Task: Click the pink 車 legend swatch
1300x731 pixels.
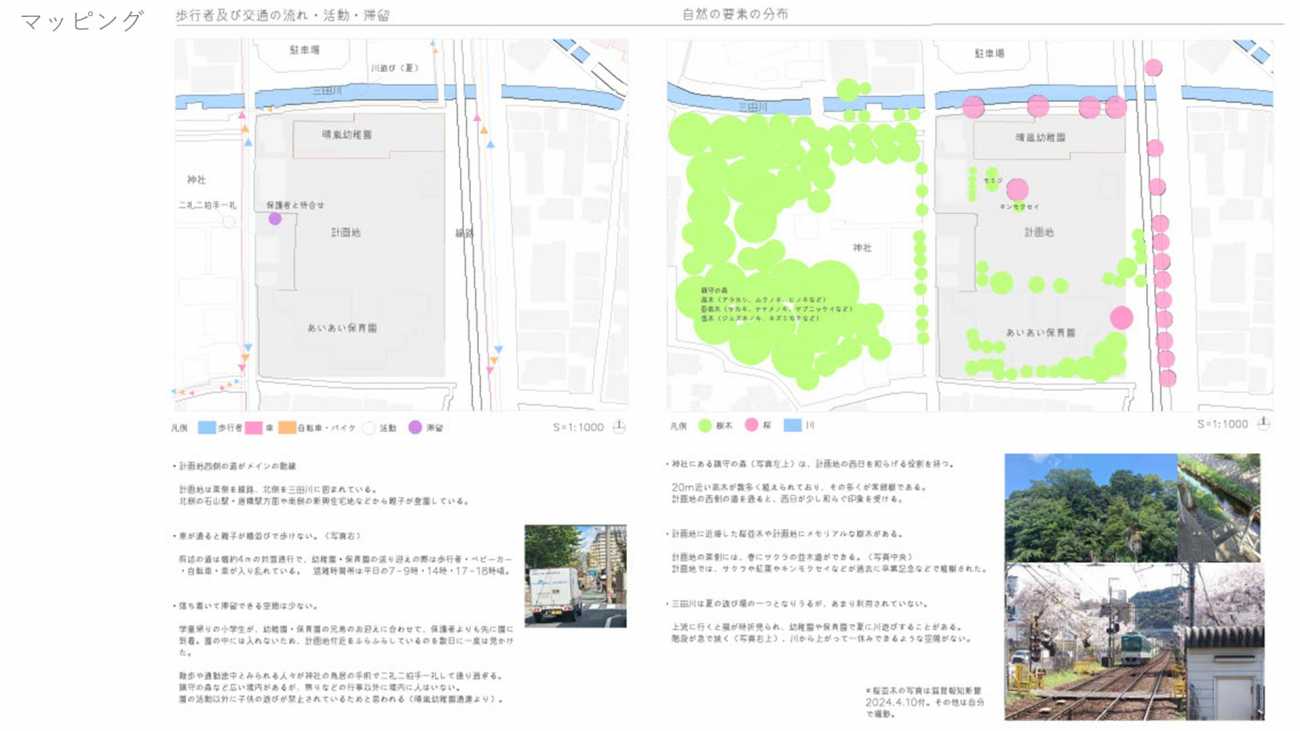Action: point(254,427)
